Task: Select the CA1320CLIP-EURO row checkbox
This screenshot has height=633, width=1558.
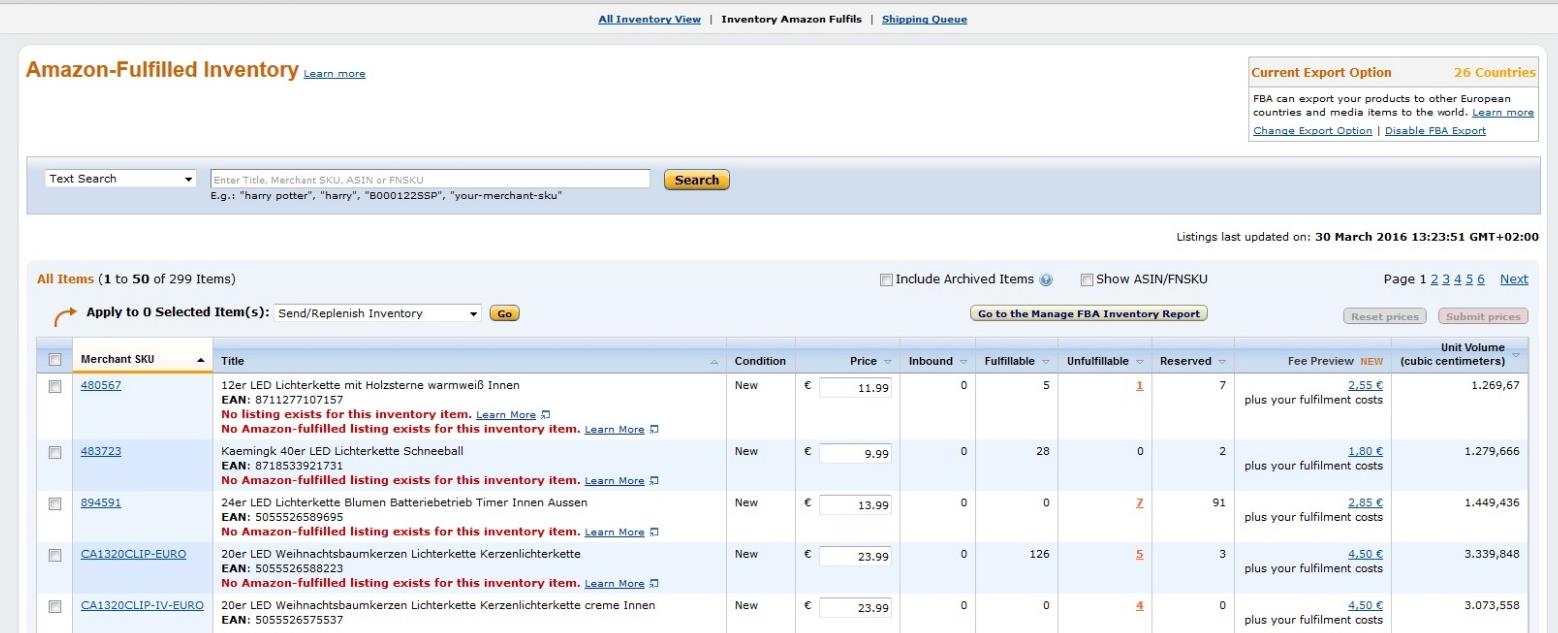Action: [56, 555]
